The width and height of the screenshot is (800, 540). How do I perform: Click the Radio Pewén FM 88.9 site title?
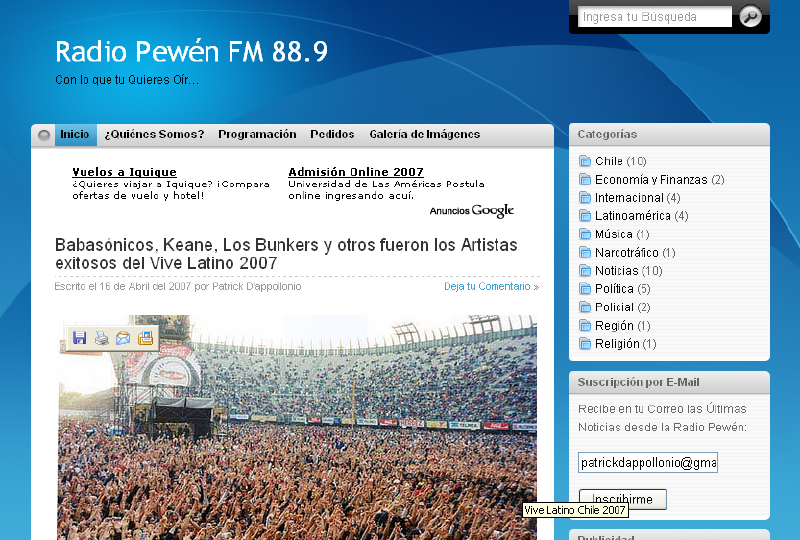(191, 52)
